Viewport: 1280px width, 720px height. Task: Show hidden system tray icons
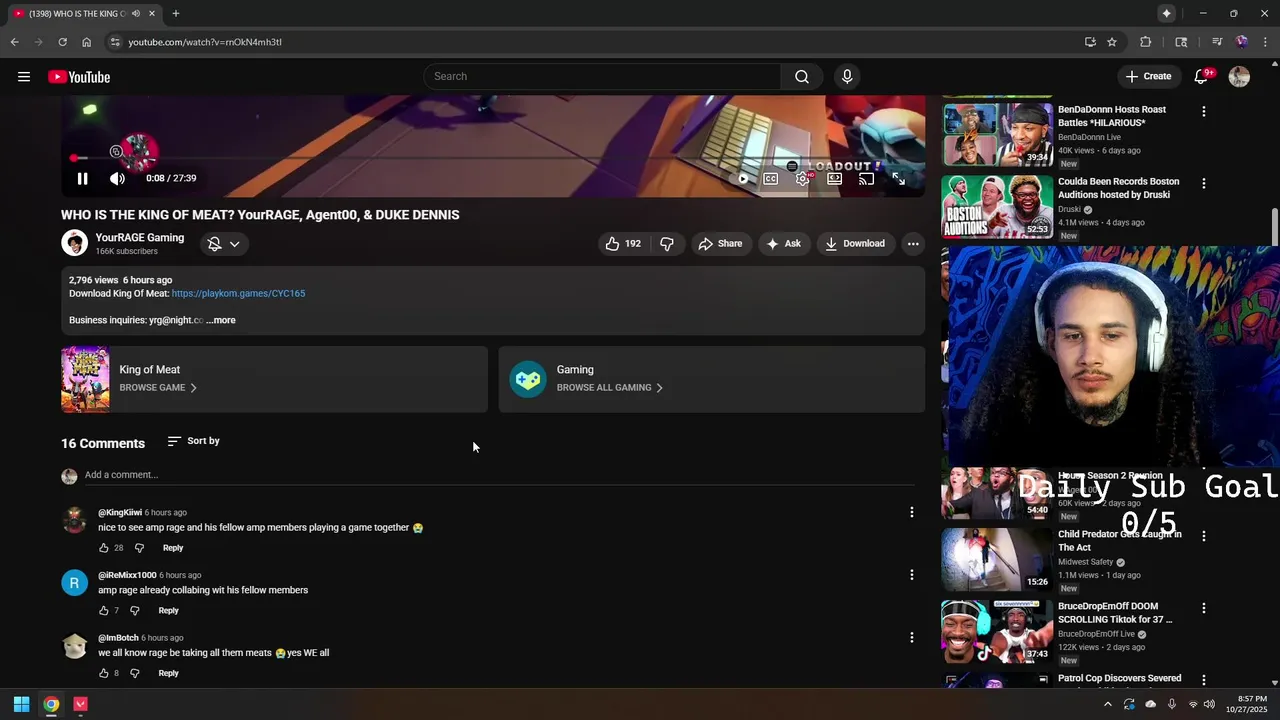pyautogui.click(x=1107, y=704)
